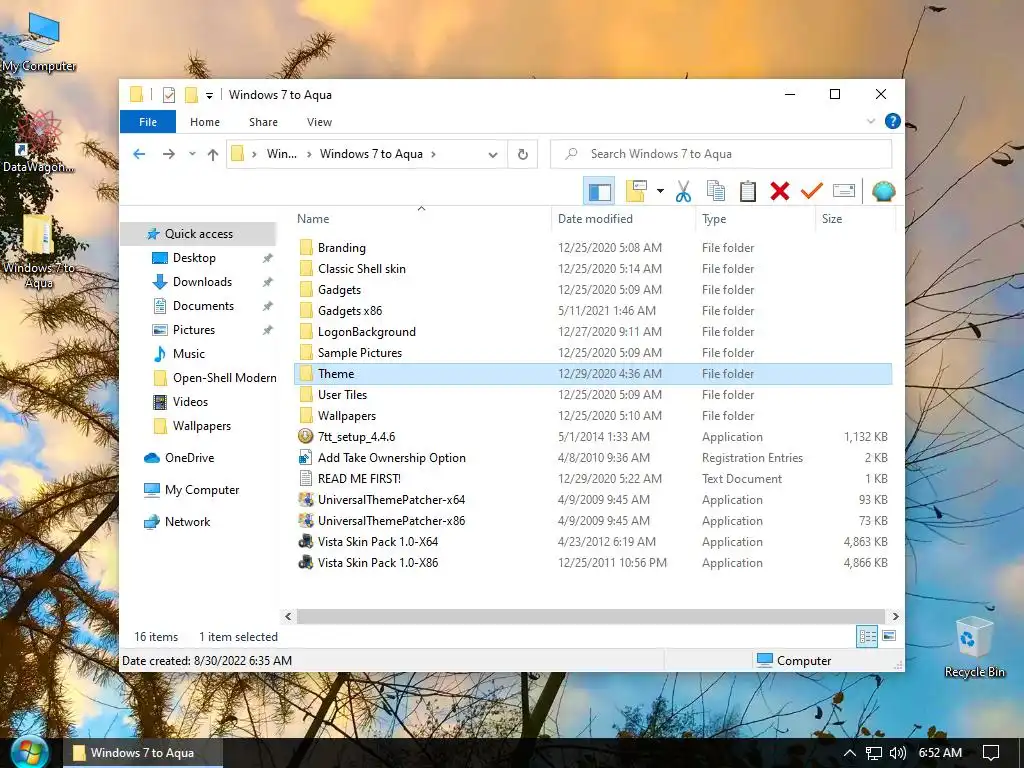Select OneDrive in the navigation pane
The height and width of the screenshot is (768, 1024).
(x=189, y=458)
